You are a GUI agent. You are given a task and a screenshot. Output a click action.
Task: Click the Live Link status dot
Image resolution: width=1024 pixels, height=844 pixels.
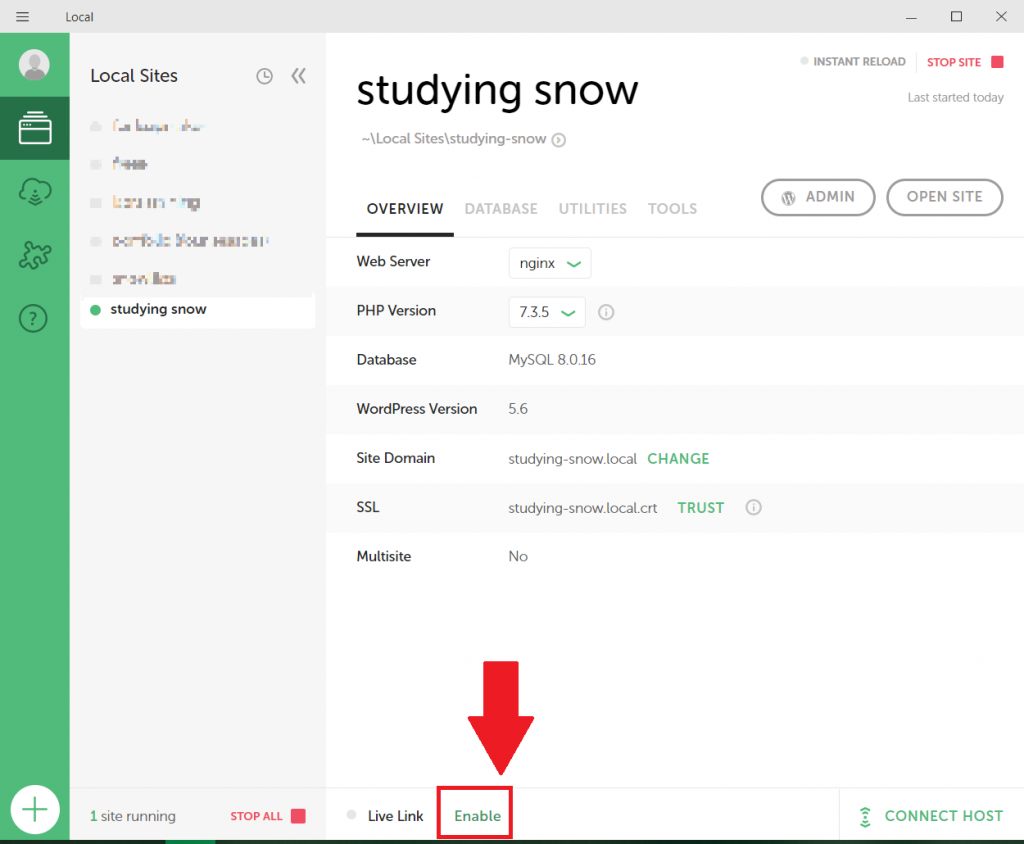point(351,815)
